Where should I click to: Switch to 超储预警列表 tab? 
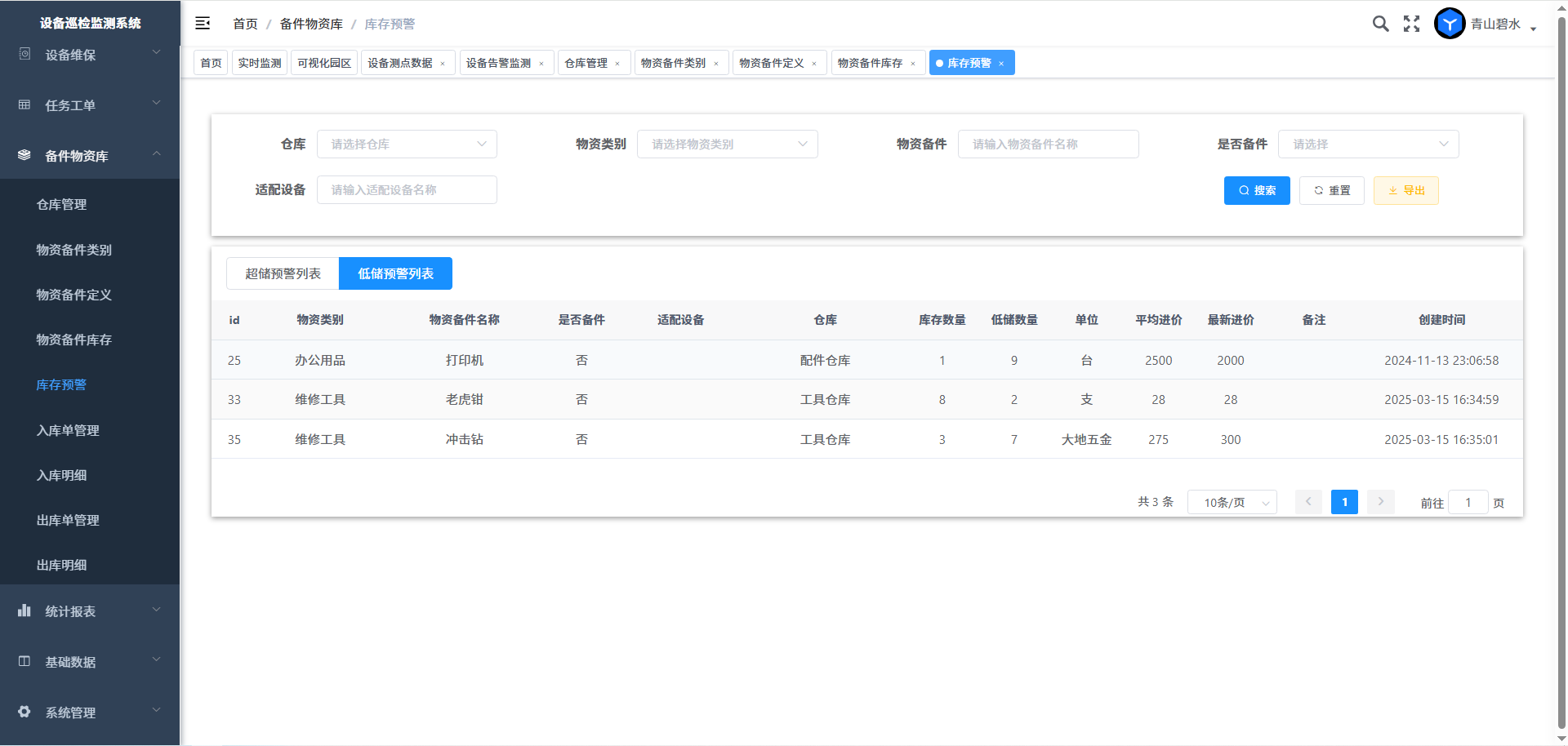pyautogui.click(x=283, y=273)
